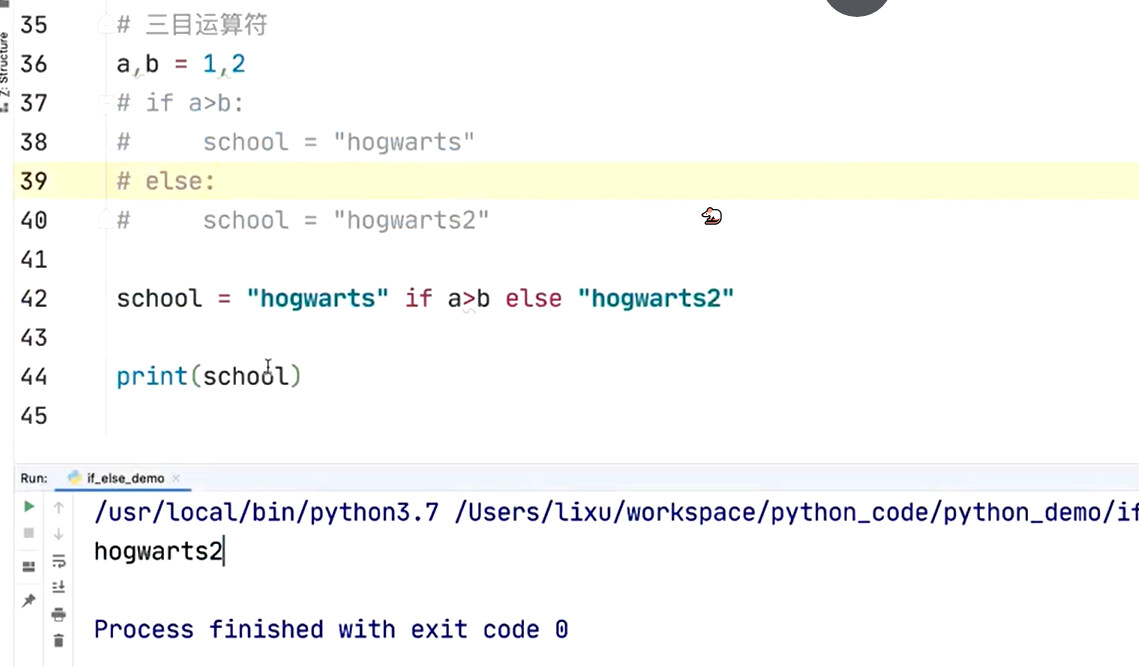1139x667 pixels.
Task: Click the string "hogwarts" on line 42
Action: click(x=317, y=299)
